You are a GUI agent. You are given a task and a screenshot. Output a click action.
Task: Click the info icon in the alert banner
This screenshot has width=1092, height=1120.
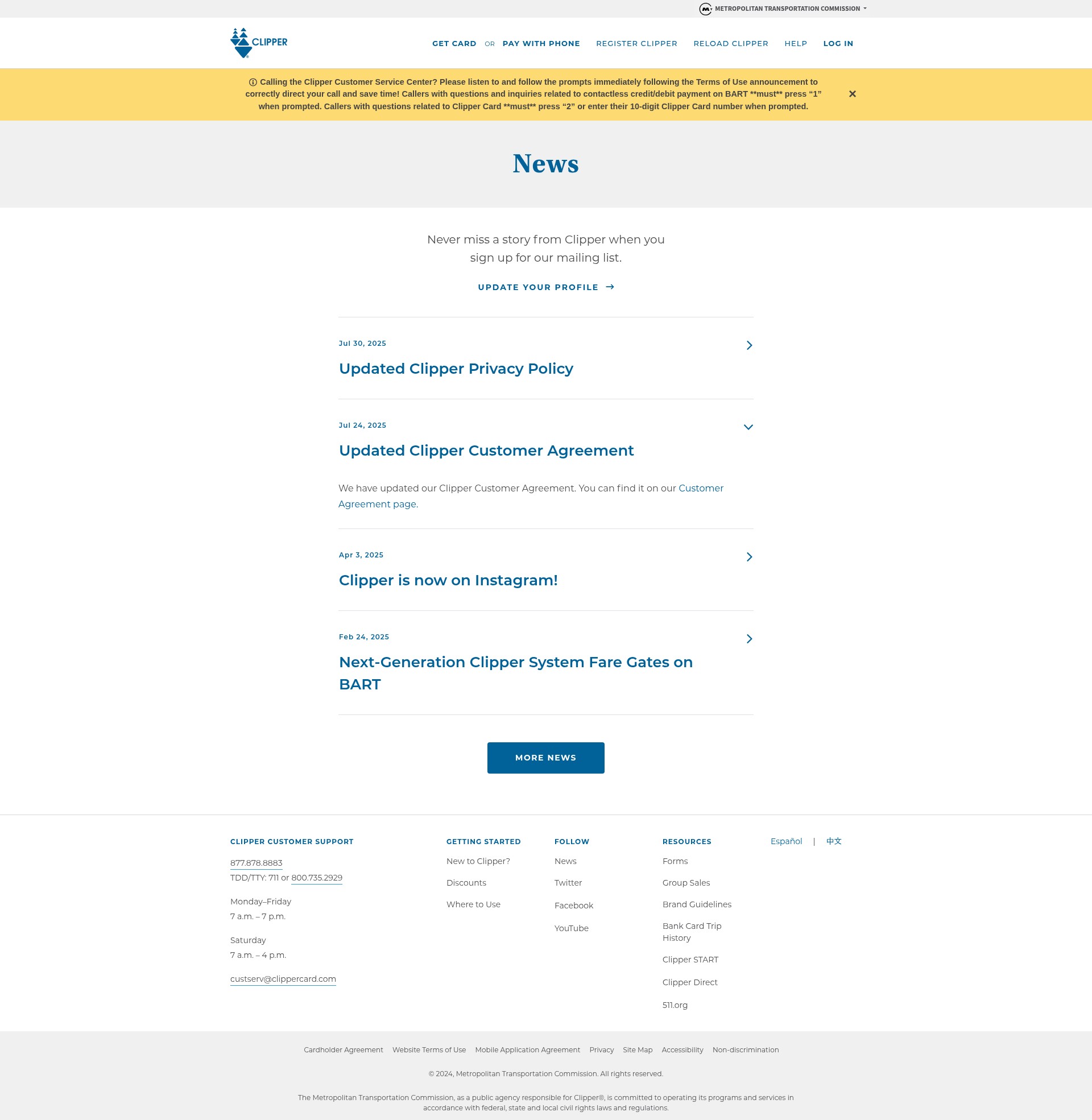point(253,82)
